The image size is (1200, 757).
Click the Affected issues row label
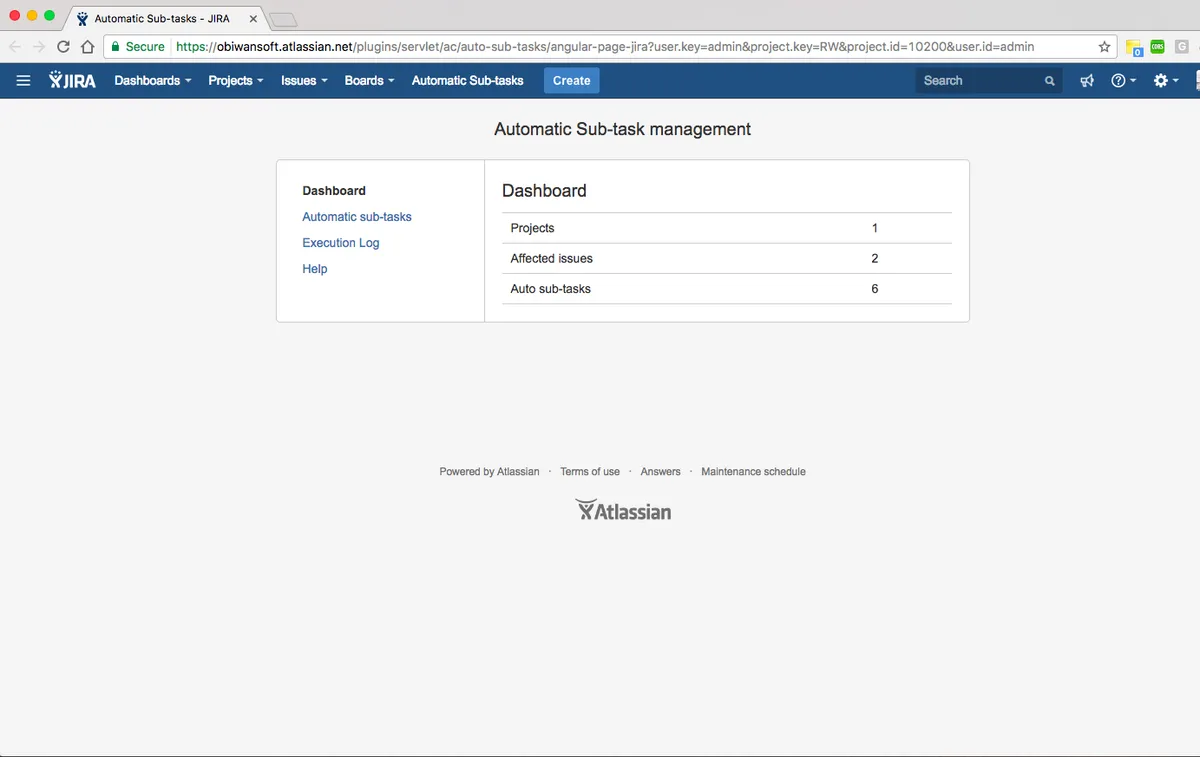(x=551, y=258)
